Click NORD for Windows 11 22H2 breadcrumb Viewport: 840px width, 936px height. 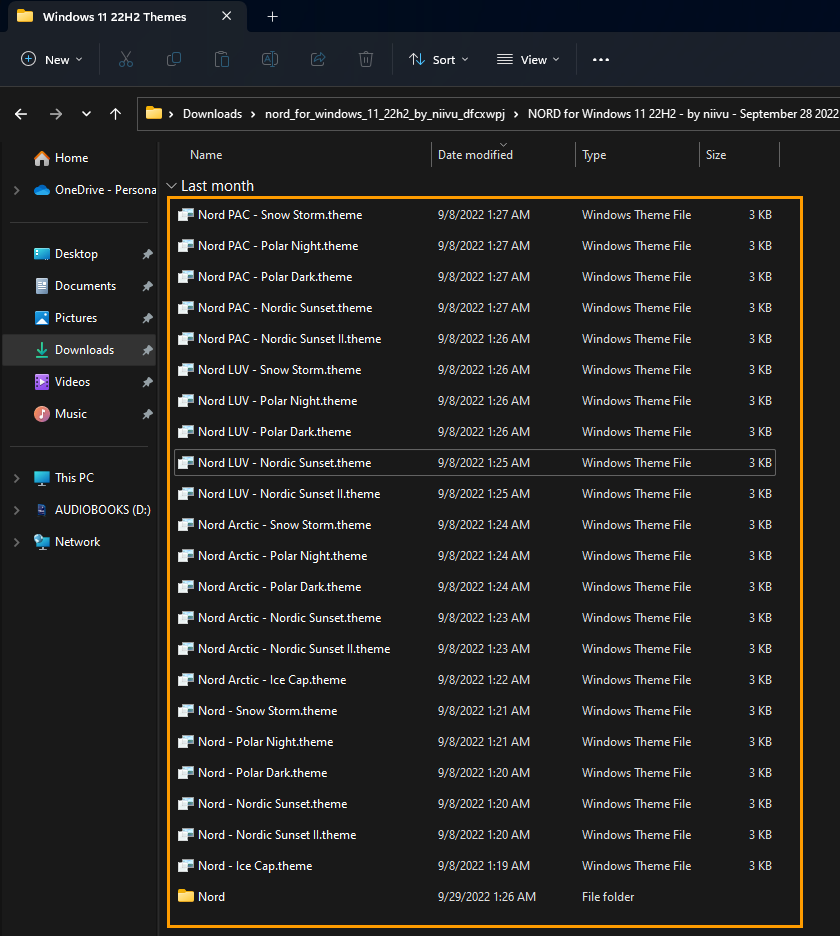tap(683, 114)
